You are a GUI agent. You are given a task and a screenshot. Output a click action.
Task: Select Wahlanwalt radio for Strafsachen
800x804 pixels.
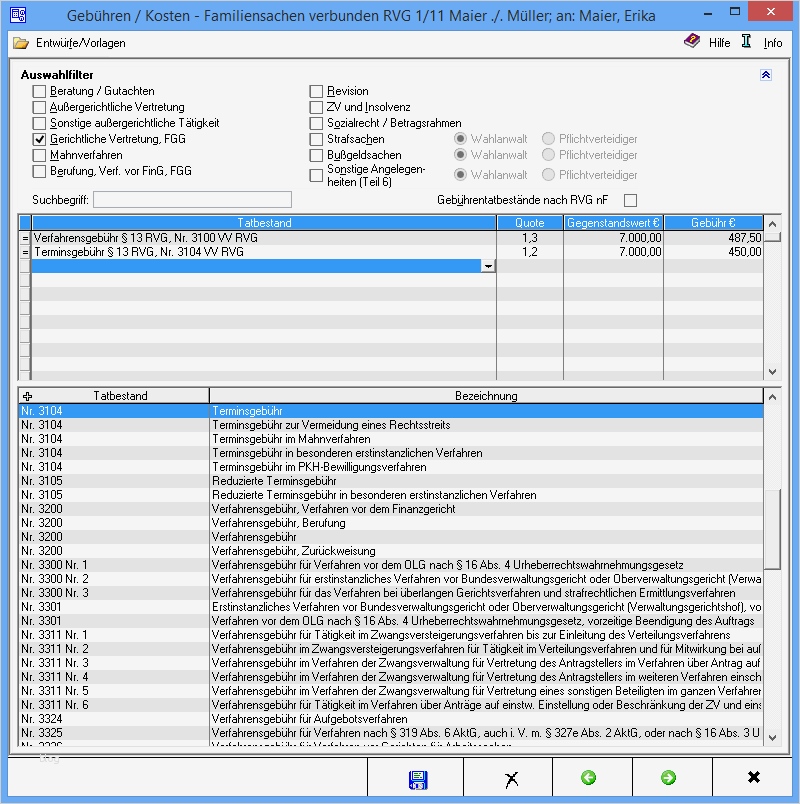[461, 138]
